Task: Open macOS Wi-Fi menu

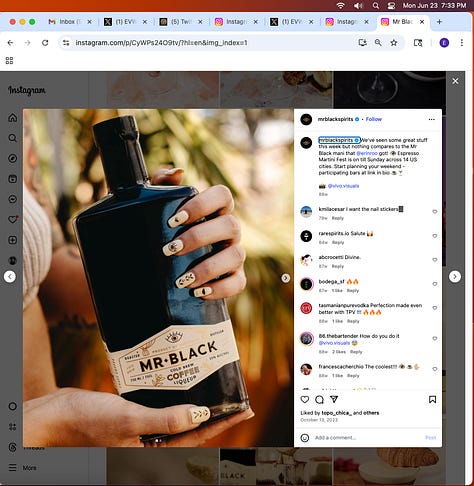Action: tap(340, 6)
